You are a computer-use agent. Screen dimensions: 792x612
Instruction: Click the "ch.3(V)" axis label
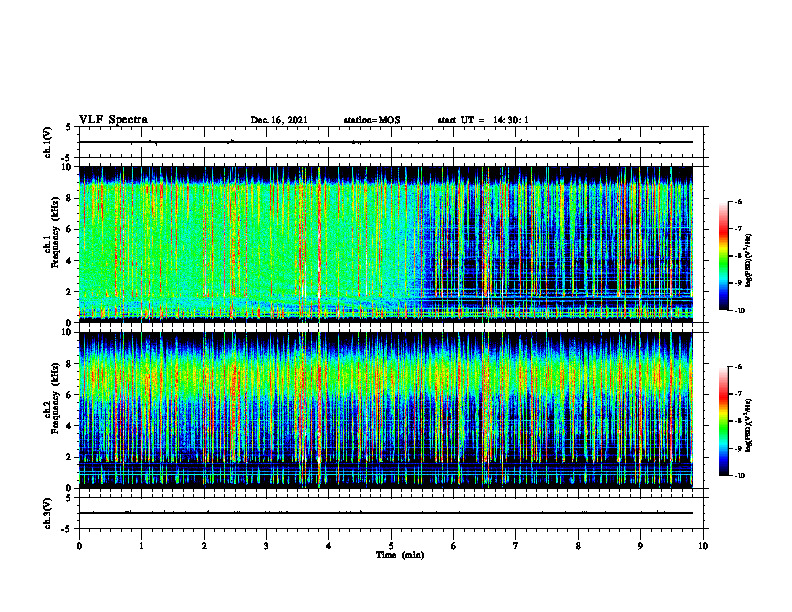click(x=48, y=513)
